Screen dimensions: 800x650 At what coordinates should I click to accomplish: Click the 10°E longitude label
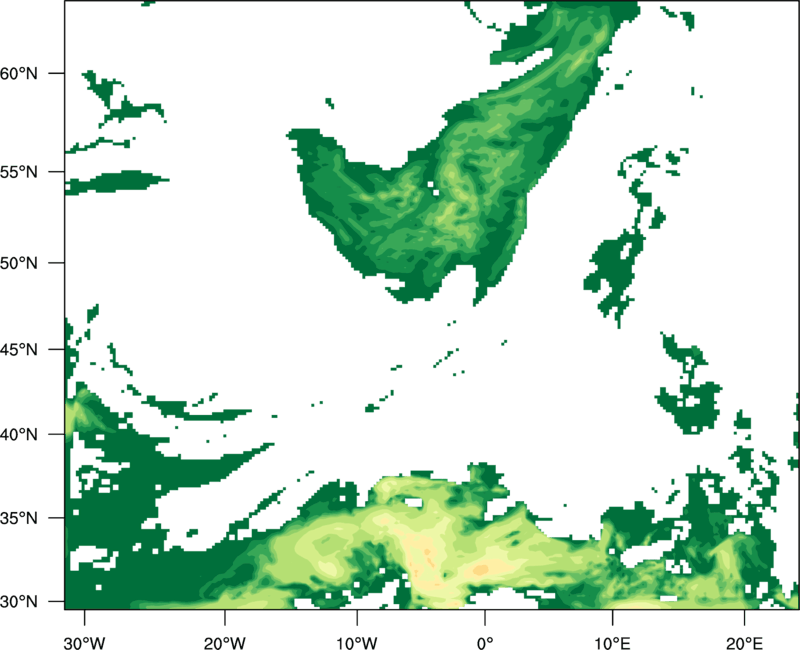coord(612,643)
